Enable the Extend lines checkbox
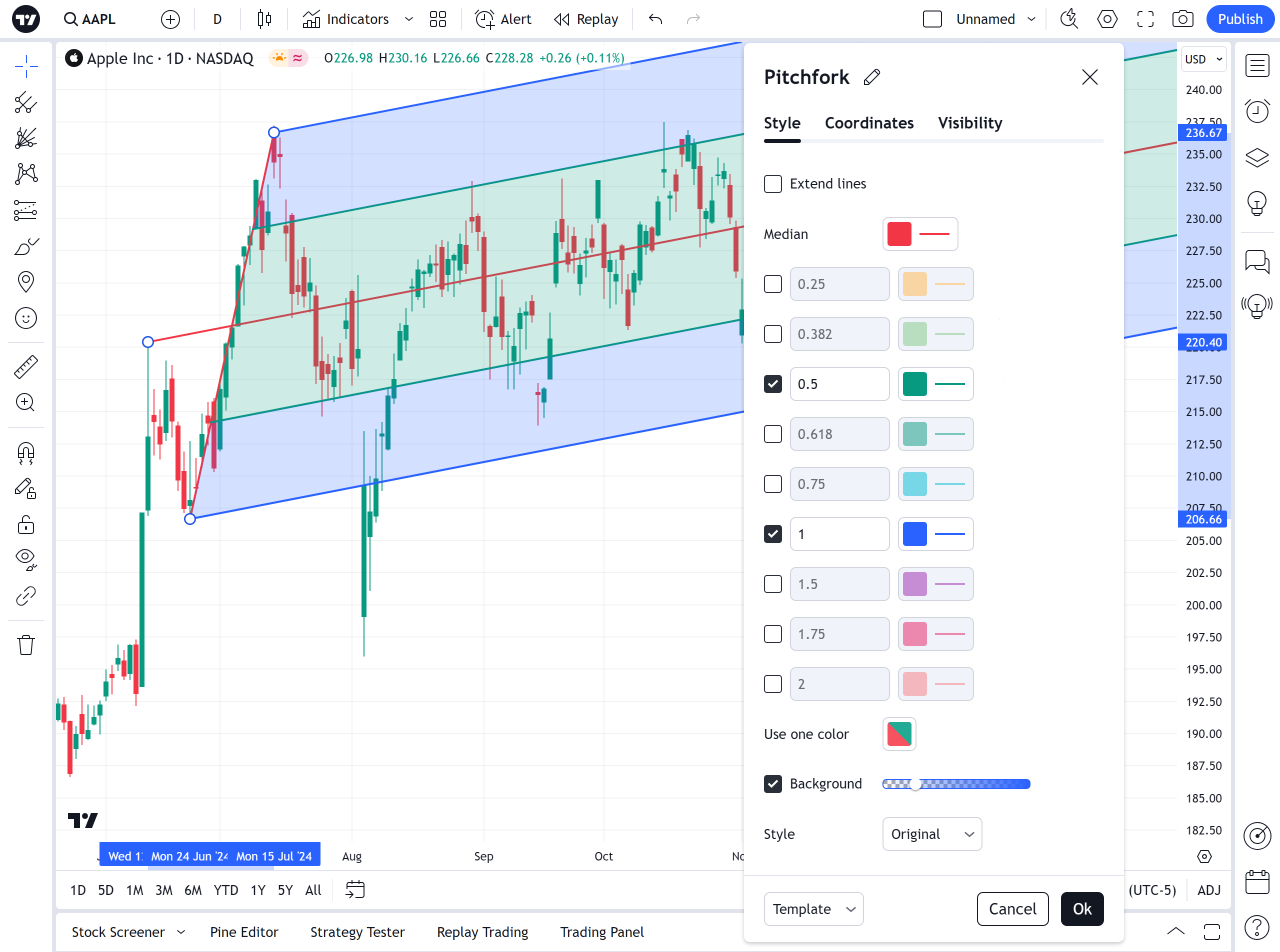Viewport: 1280px width, 952px height. tap(773, 184)
